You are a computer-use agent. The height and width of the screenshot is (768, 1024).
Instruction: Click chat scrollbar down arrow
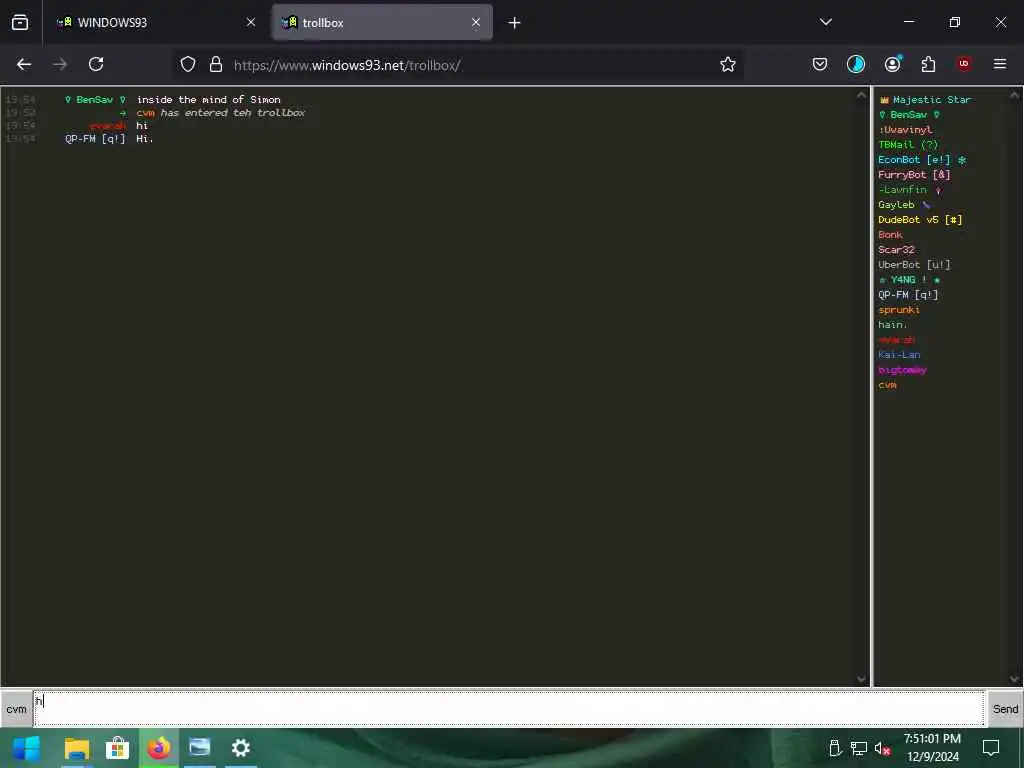point(861,679)
